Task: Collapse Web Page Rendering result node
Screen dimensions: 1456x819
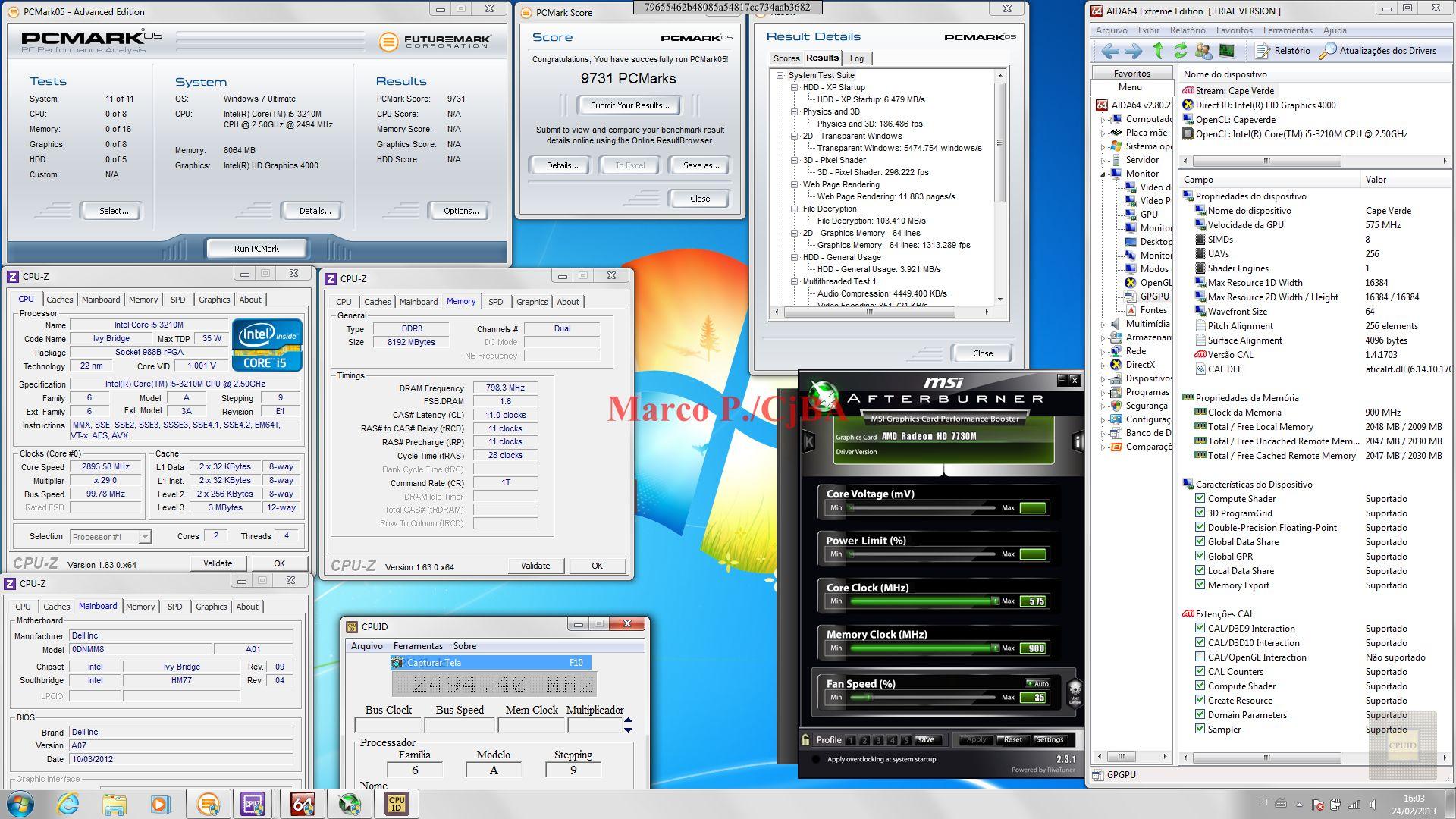Action: pos(795,184)
